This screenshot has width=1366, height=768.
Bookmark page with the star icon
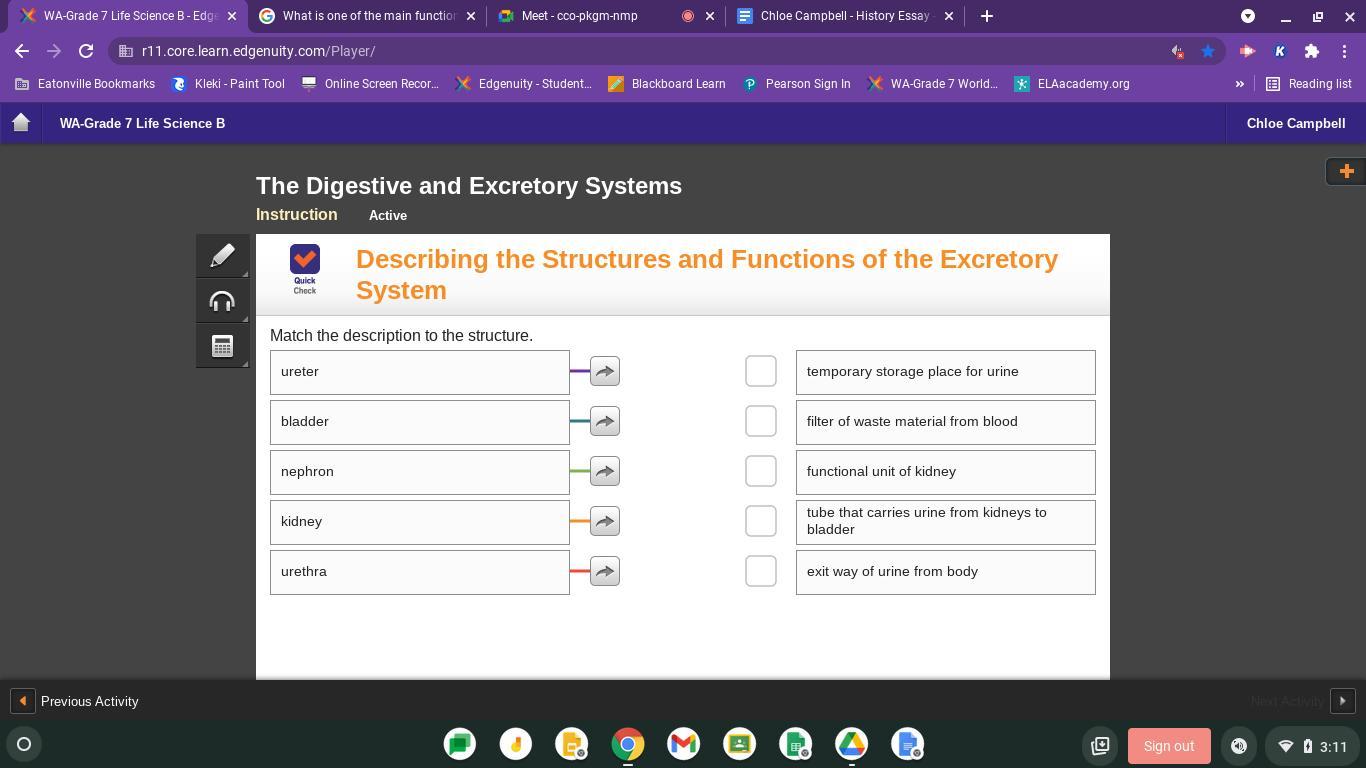1208,51
